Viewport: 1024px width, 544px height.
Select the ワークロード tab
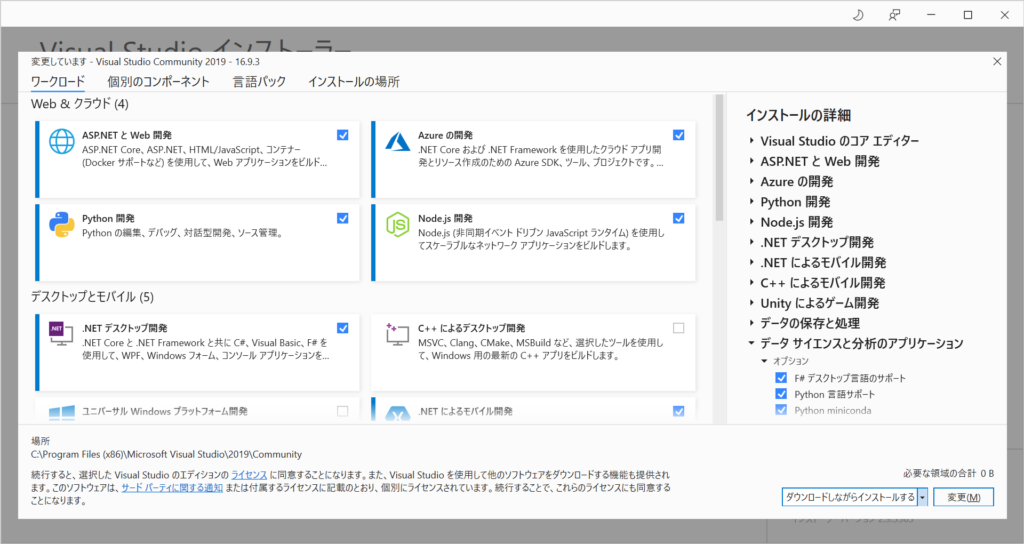coord(57,82)
